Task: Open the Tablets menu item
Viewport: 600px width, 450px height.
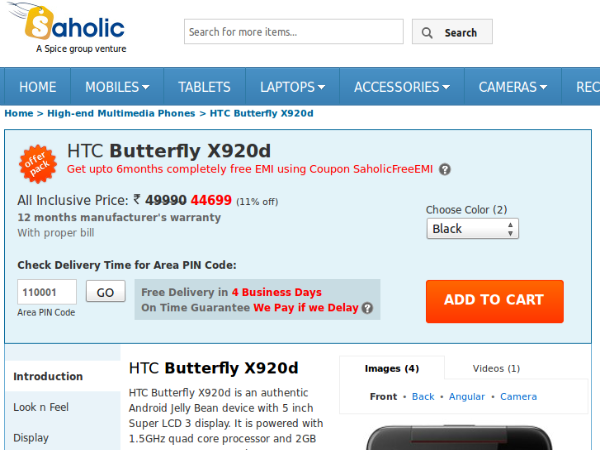Action: 204,87
